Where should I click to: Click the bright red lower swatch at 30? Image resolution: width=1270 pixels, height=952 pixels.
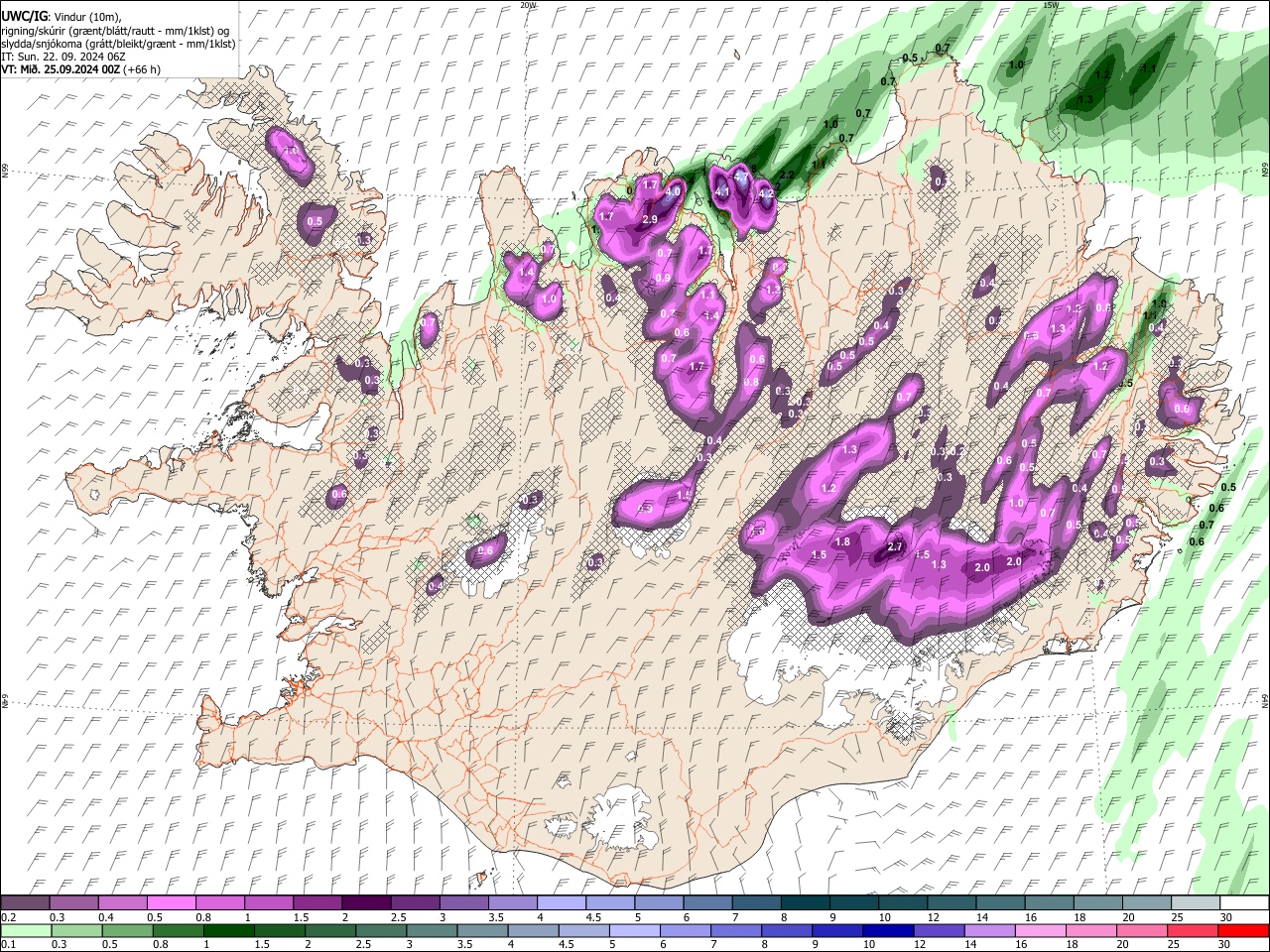[x=1242, y=931]
